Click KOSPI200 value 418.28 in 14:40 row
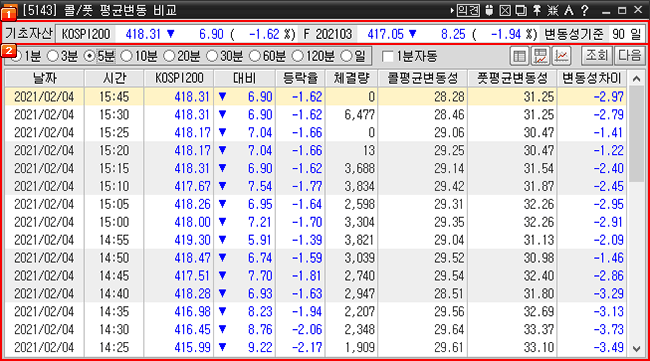This screenshot has height=361, width=650. 192,294
